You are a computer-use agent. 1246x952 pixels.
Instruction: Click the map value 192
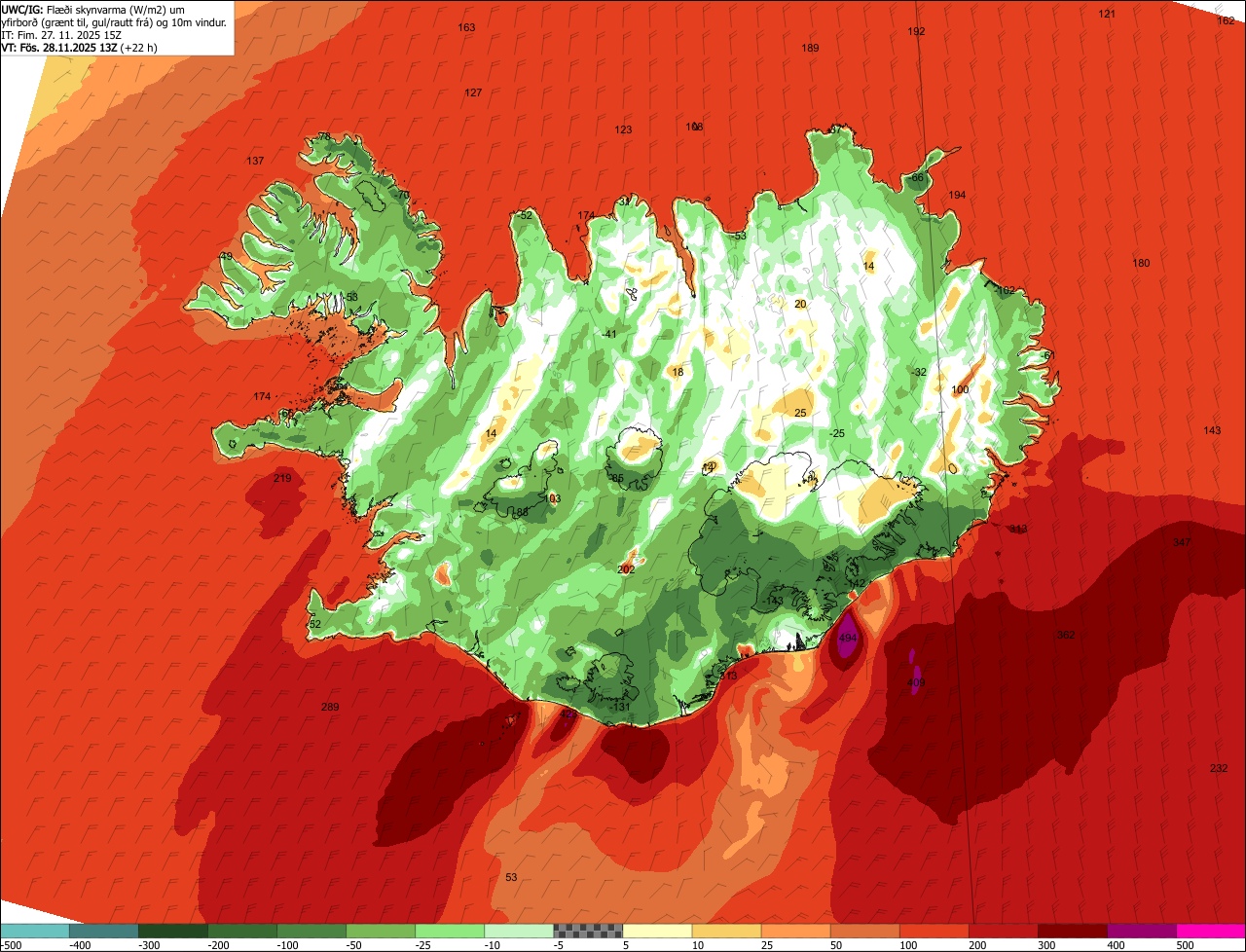(x=916, y=31)
